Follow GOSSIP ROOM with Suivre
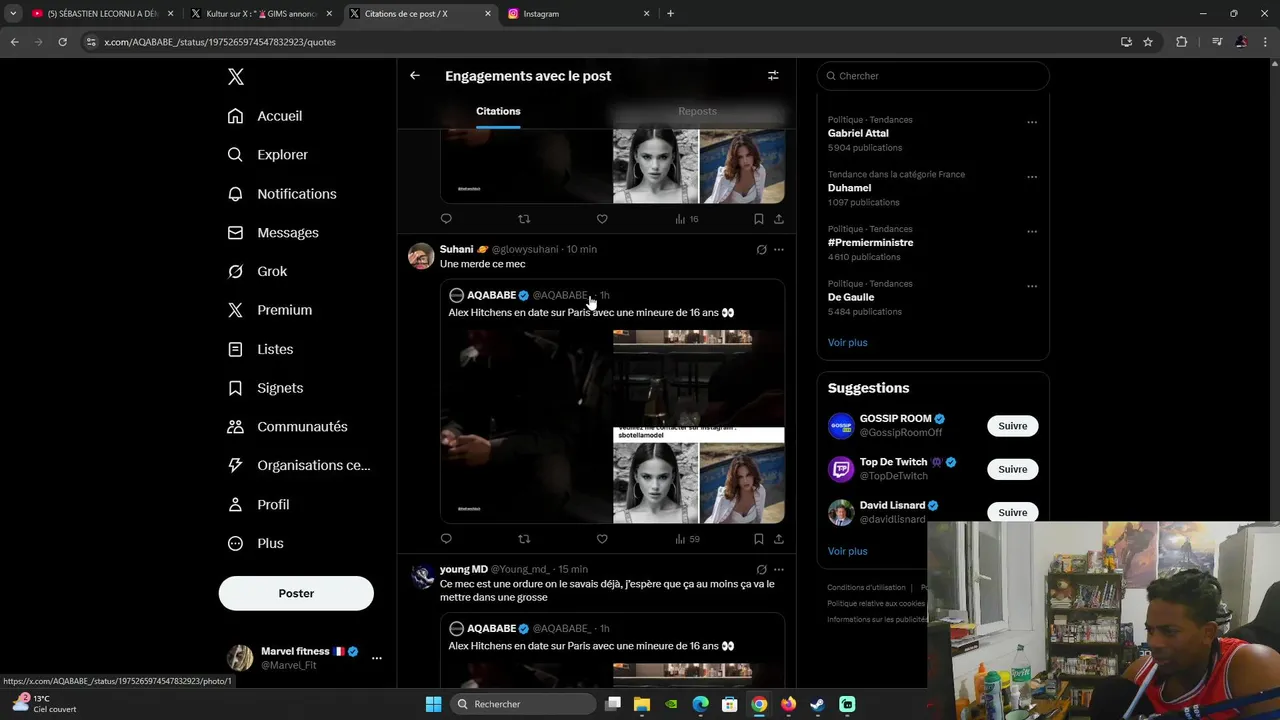Screen dimensions: 1280x720 pos(1012,426)
